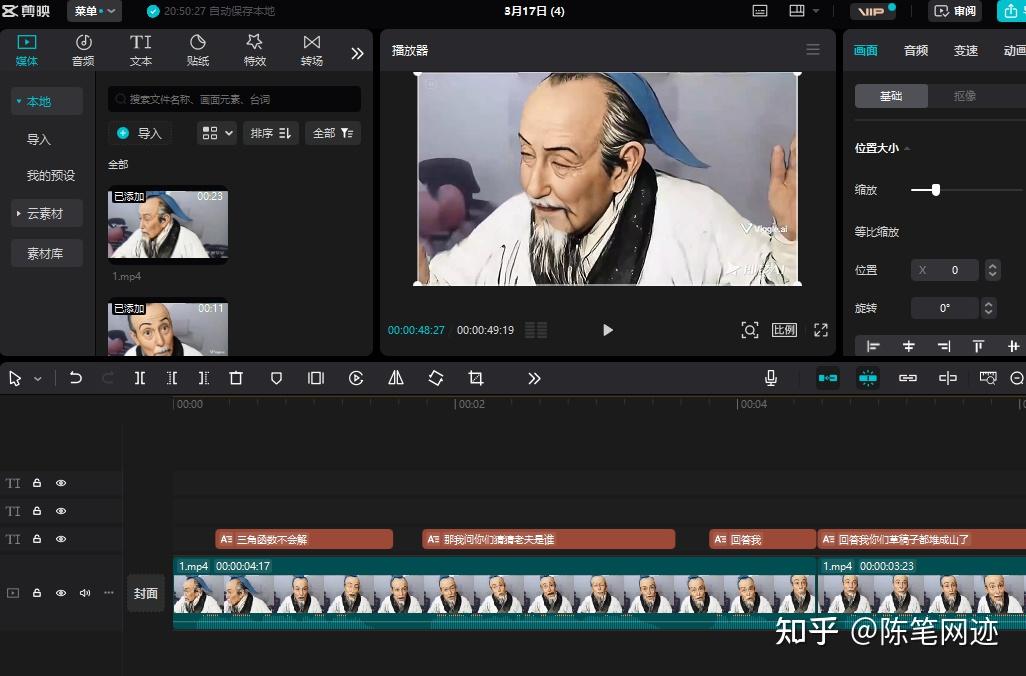The image size is (1026, 676).
Task: Click the media search input field
Action: 234,99
